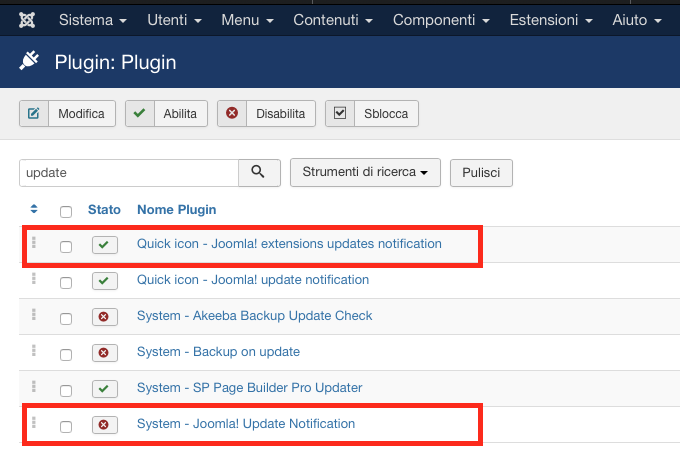This screenshot has height=471, width=680.
Task: Open the Aiuto menu
Action: 637,20
